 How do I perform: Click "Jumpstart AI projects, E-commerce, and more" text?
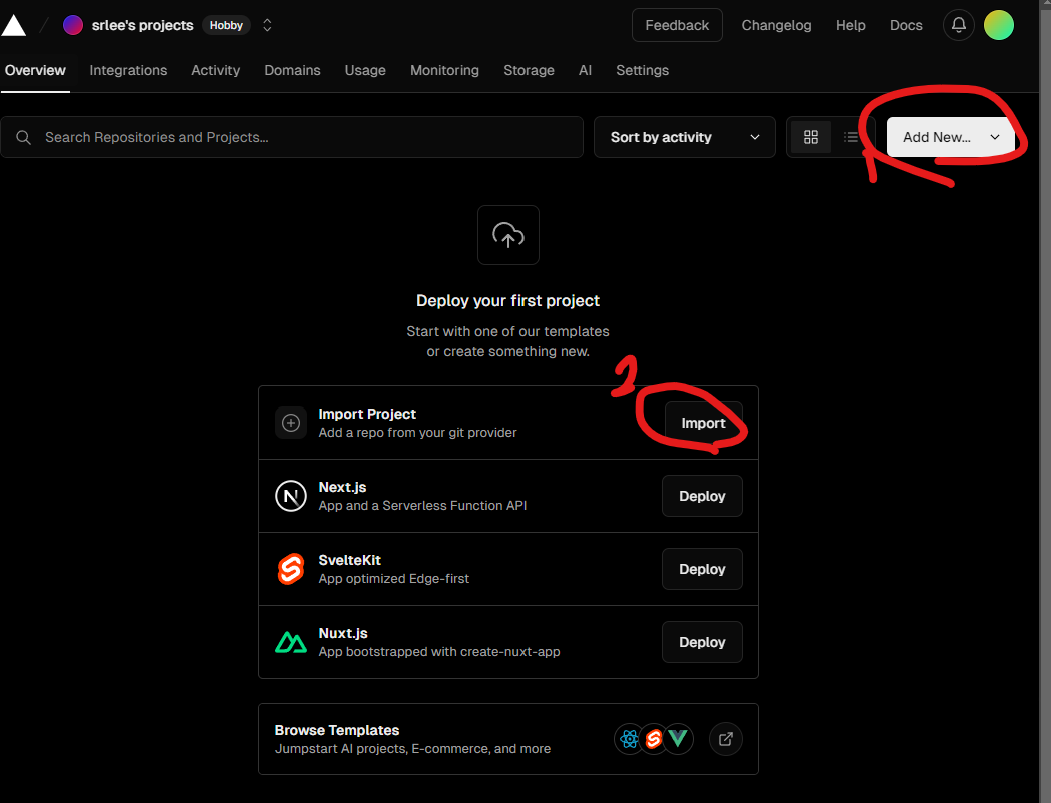coord(413,749)
